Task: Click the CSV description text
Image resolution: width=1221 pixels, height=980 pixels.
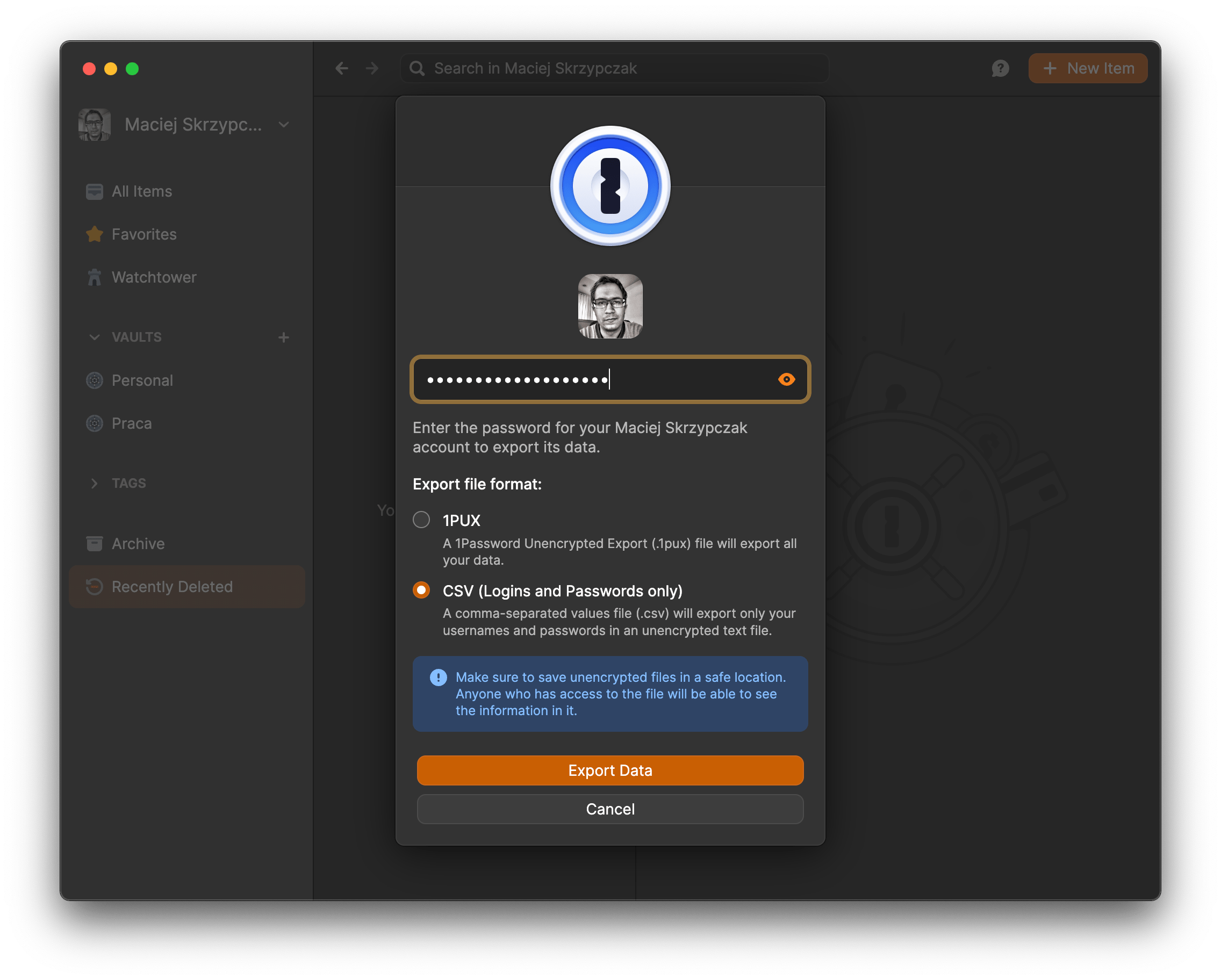Action: point(619,622)
